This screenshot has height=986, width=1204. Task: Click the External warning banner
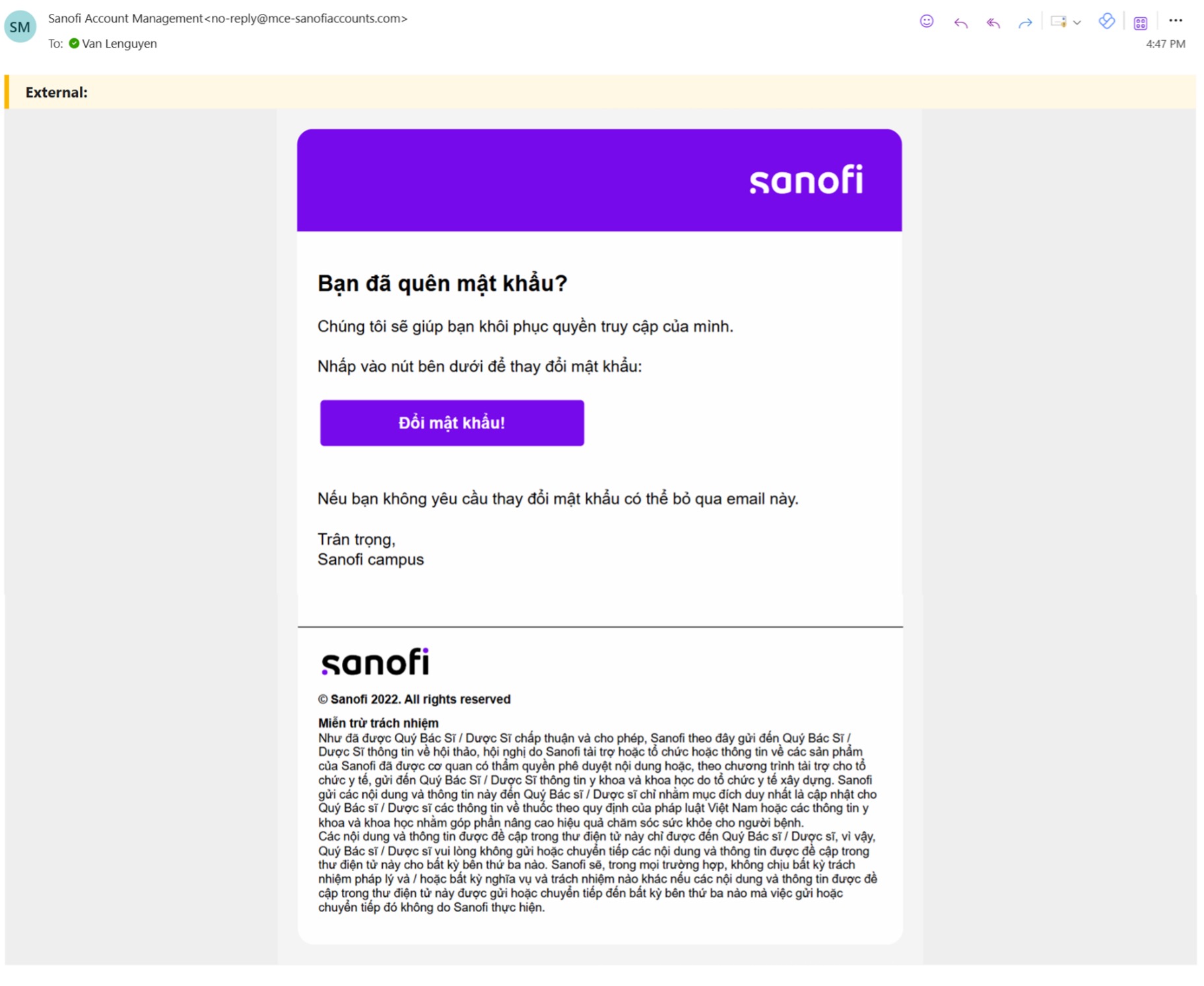tap(600, 92)
